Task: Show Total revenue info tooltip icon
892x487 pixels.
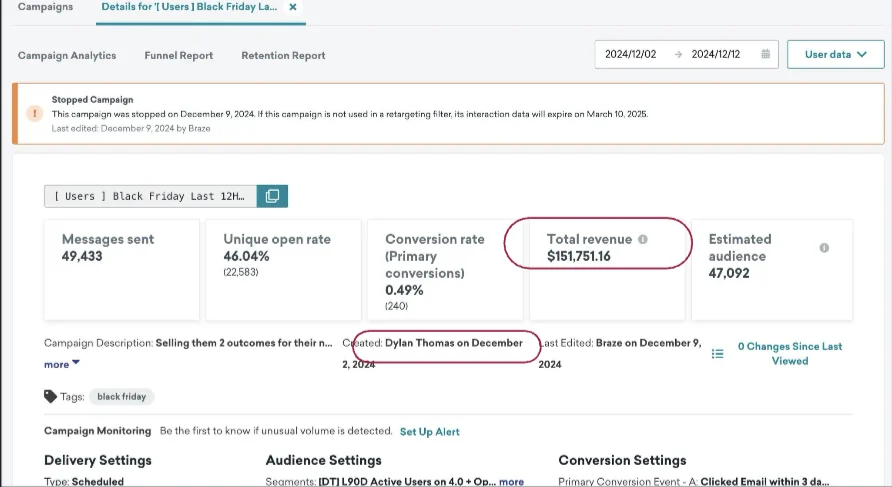Action: [643, 240]
